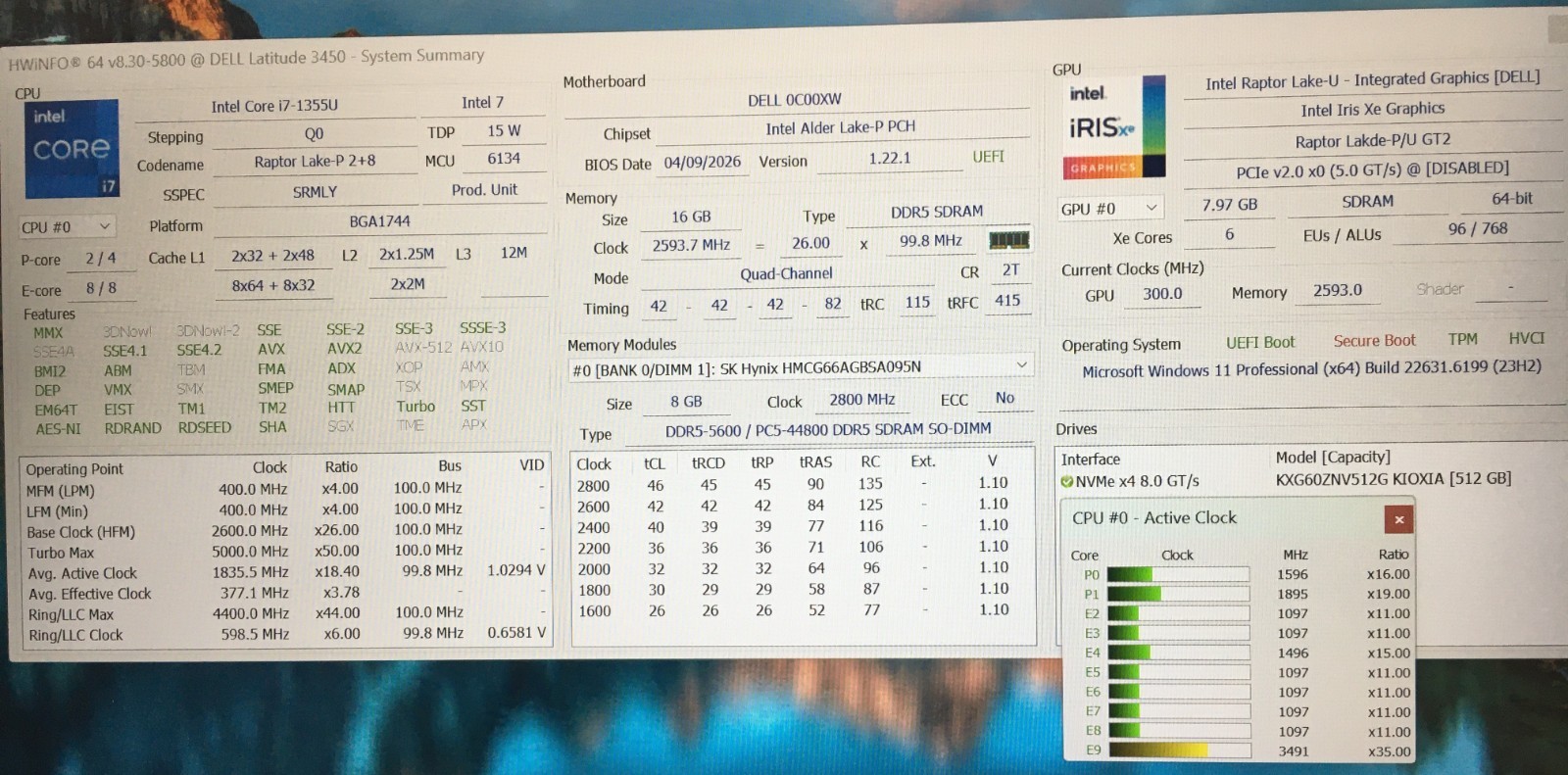Click the DDR5-5600 / PC5-44800 module type field
The image size is (1568, 775).
(828, 430)
